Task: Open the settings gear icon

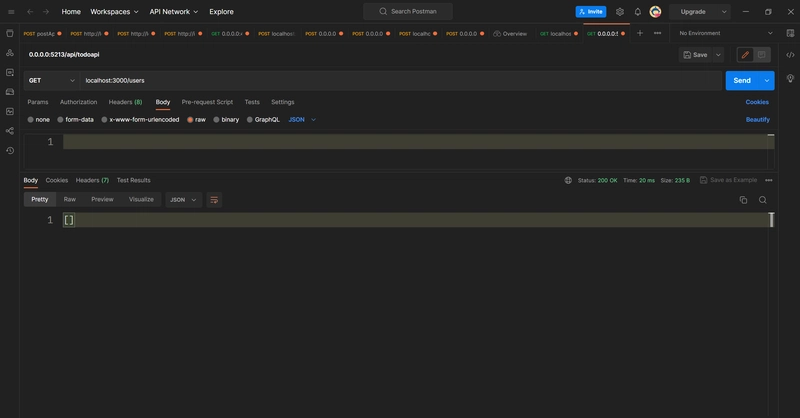Action: 620,12
